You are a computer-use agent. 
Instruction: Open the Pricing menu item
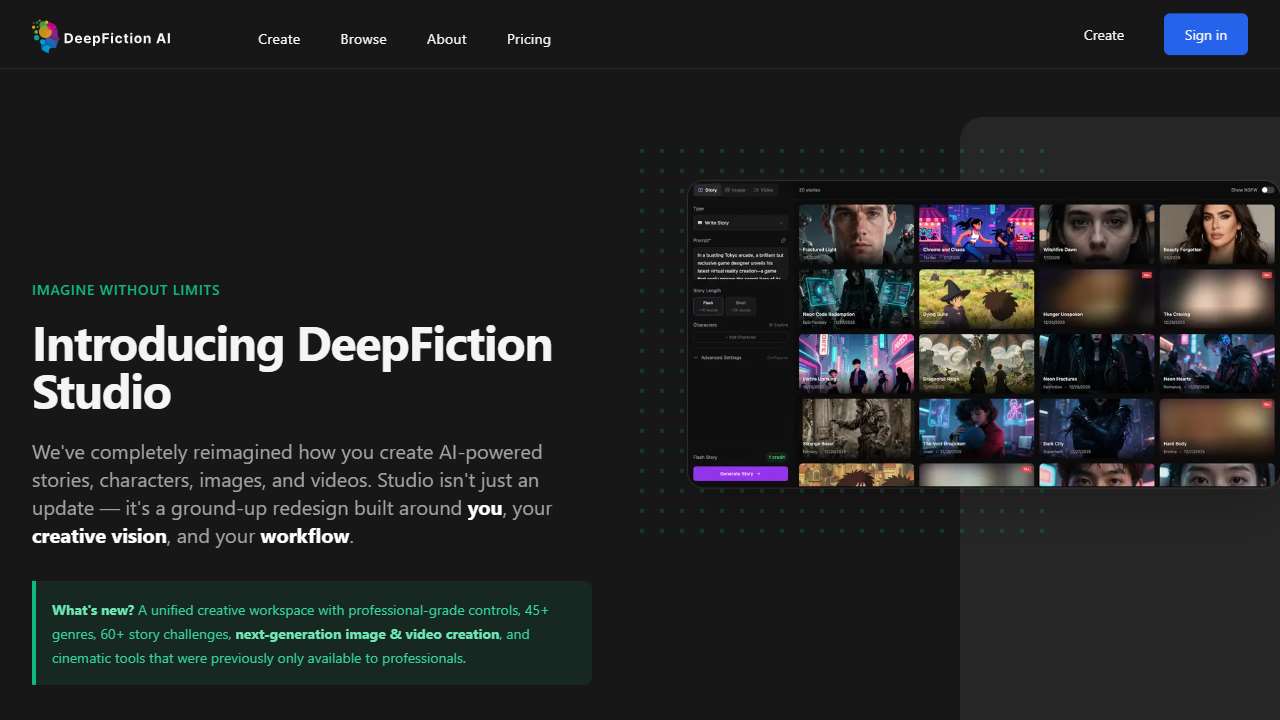point(528,39)
